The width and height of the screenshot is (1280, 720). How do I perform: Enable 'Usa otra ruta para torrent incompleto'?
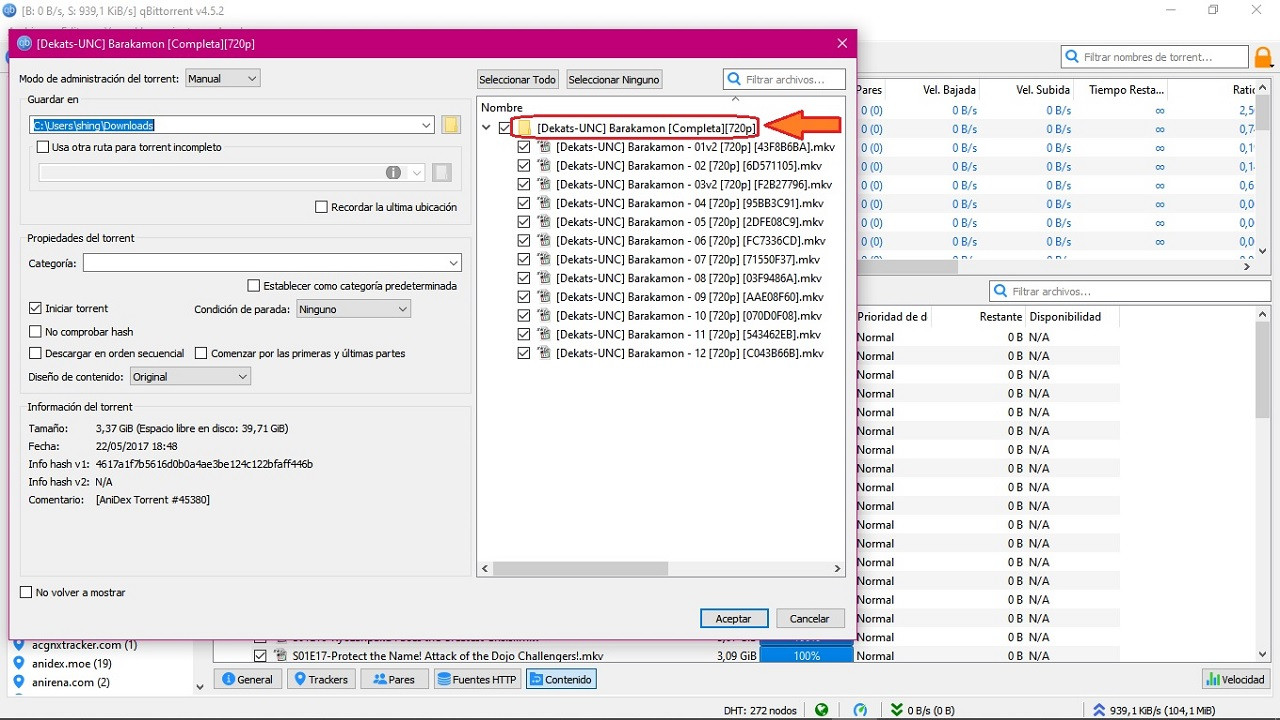42,147
